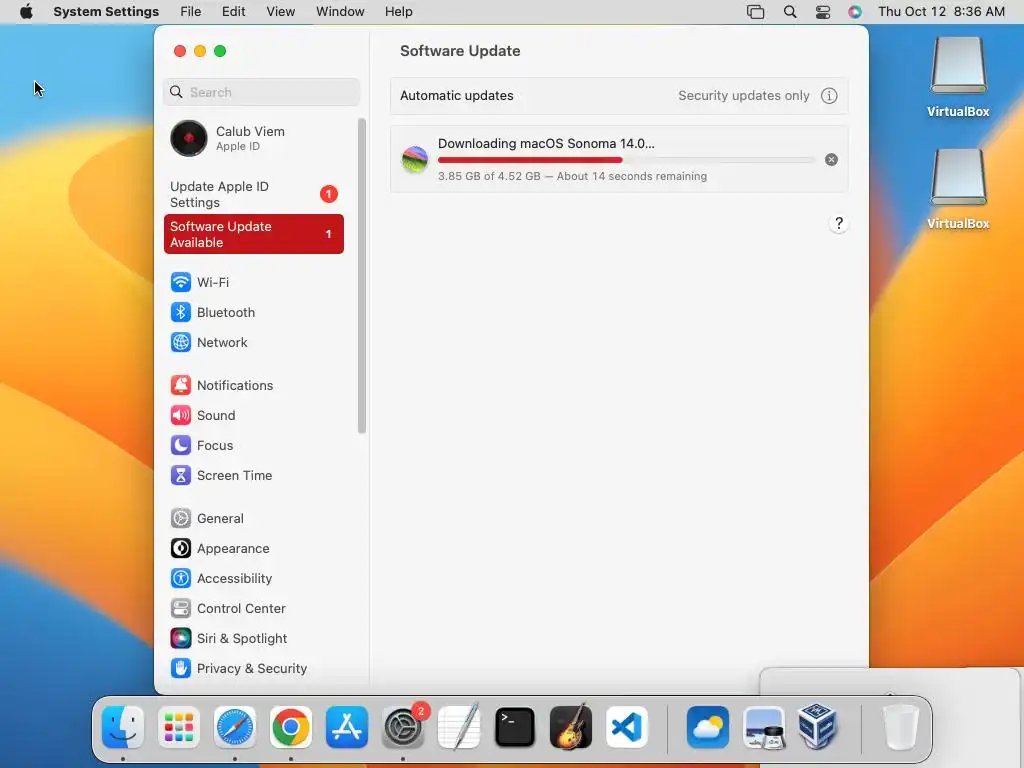Open Control Center from menu bar
This screenshot has height=768, width=1024.
[x=823, y=12]
